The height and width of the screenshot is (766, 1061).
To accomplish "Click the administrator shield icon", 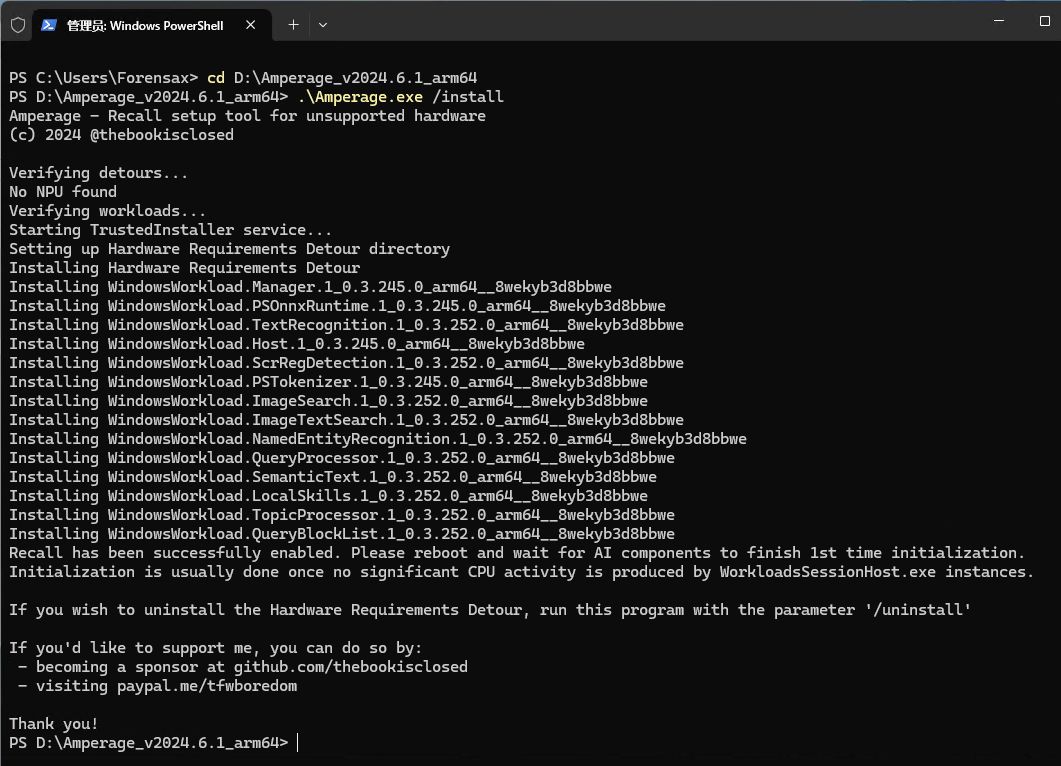I will (x=17, y=25).
